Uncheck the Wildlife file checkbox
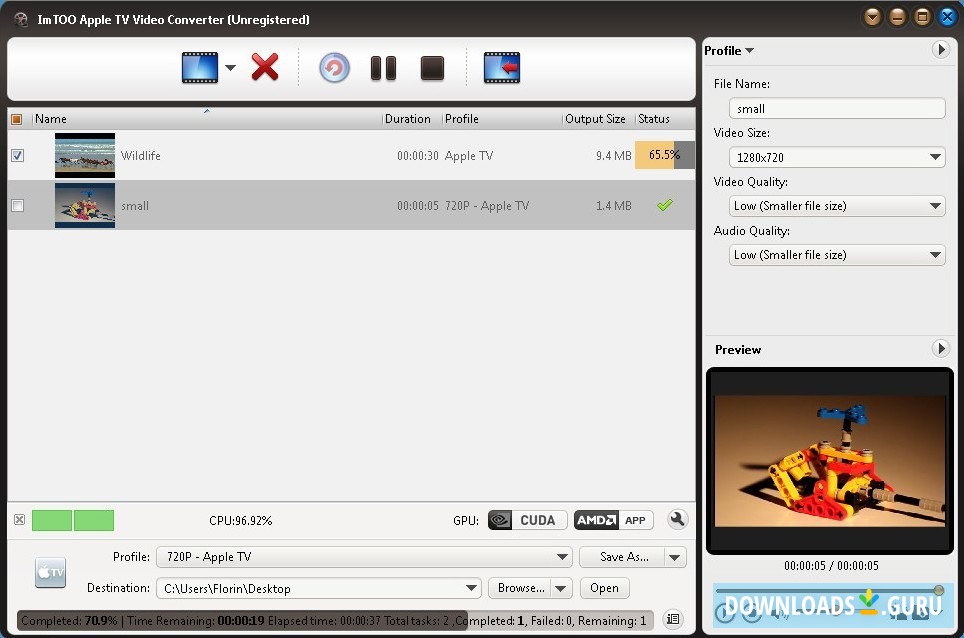Image resolution: width=964 pixels, height=638 pixels. click(18, 156)
